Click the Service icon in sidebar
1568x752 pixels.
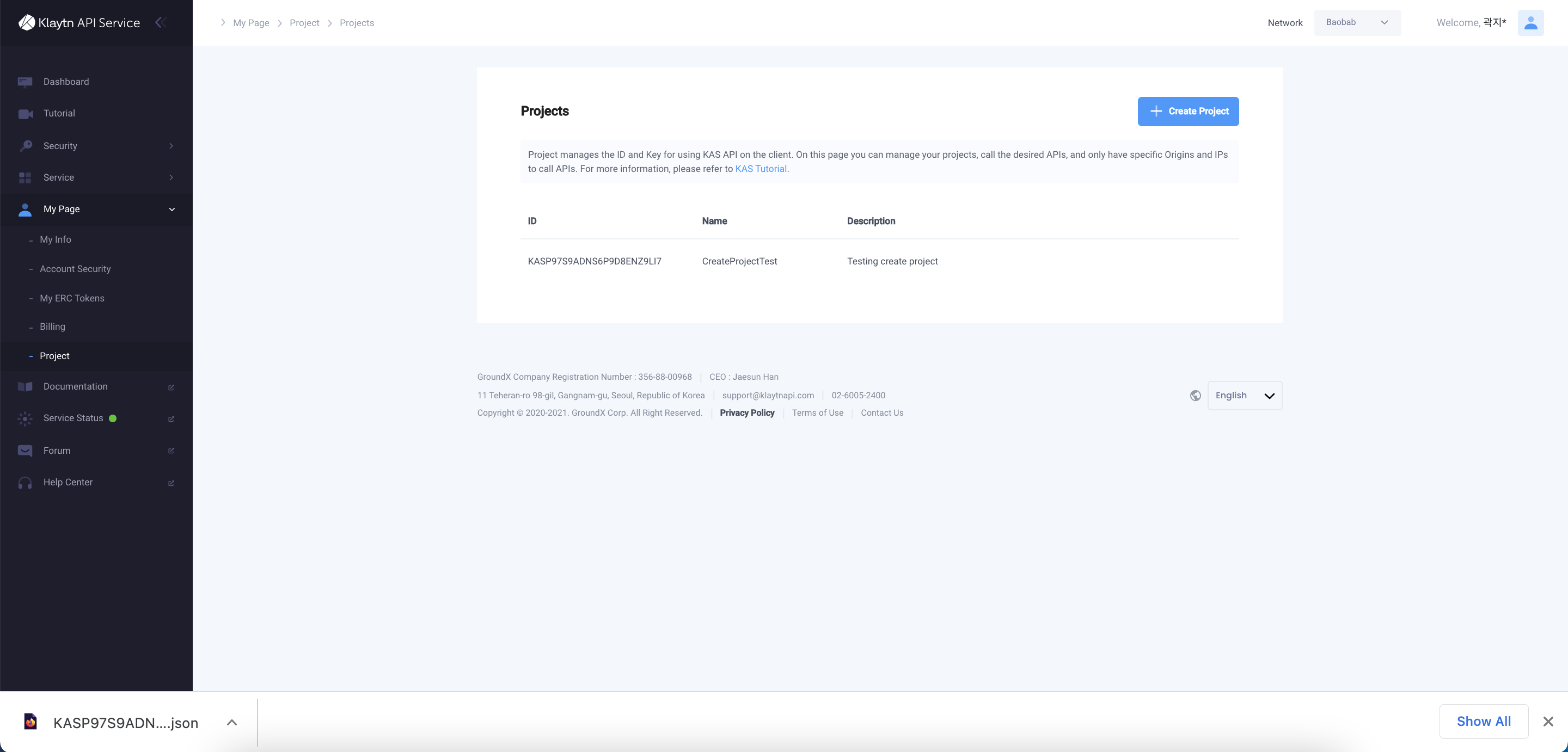click(25, 178)
